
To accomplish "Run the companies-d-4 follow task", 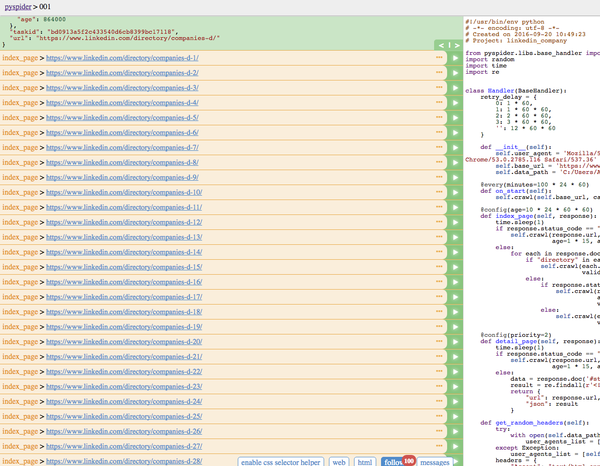I will (x=455, y=103).
